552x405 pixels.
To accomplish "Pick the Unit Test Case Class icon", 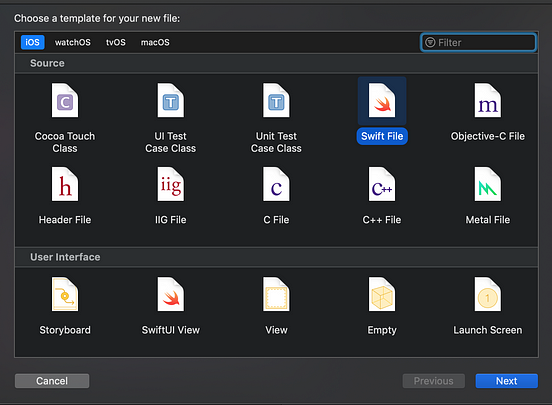I will 276,100.
